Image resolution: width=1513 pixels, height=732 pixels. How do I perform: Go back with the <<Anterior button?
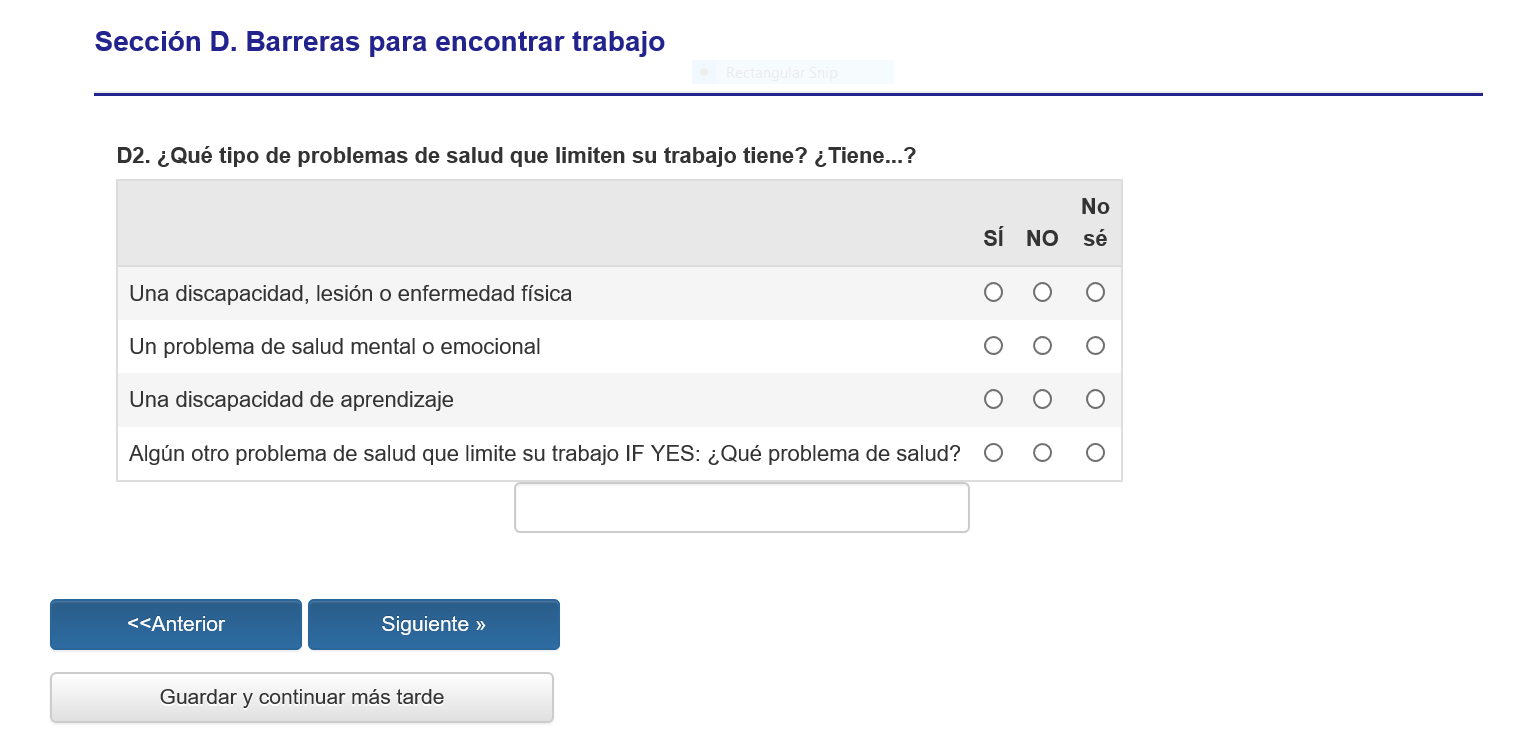click(x=176, y=625)
